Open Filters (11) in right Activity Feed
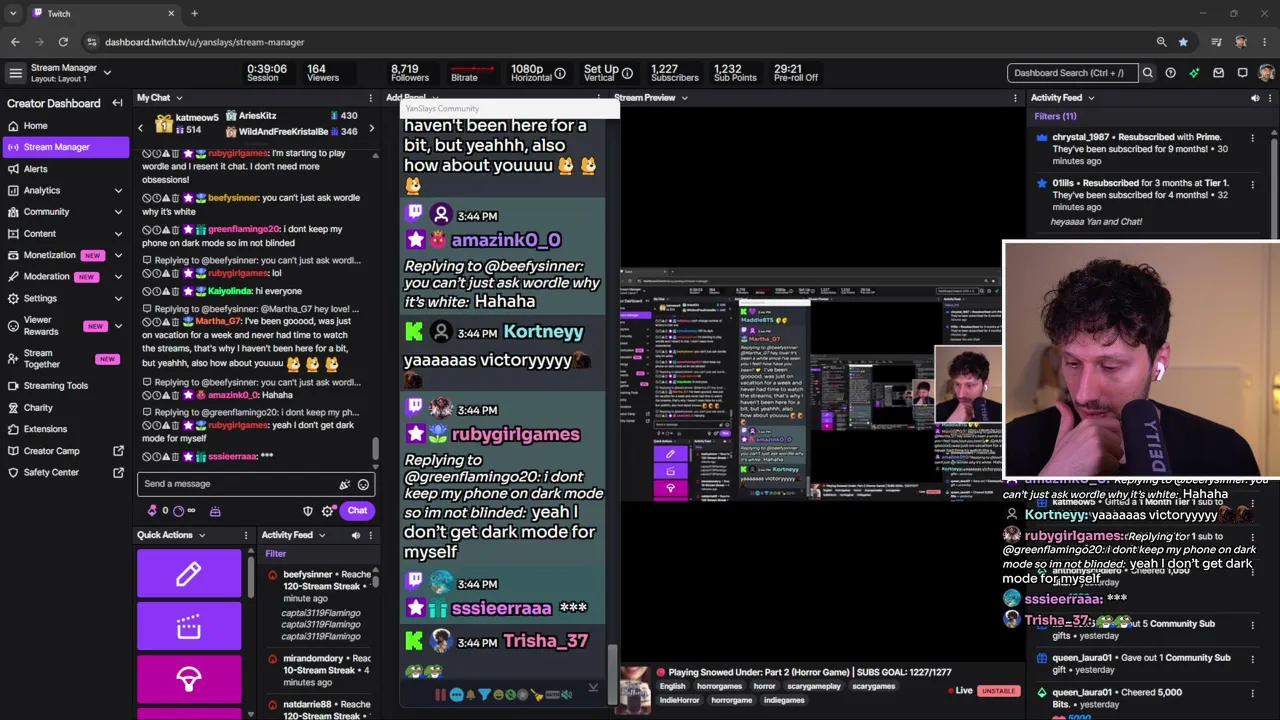 point(1055,117)
